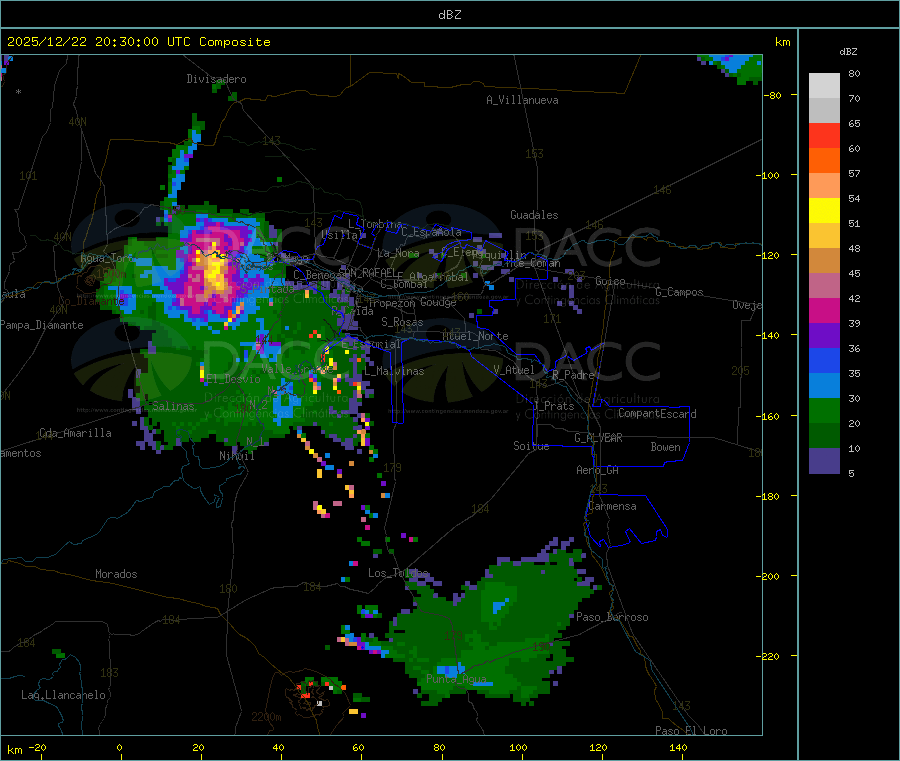Click the 'G_ALVEAR' map label
Image resolution: width=900 pixels, height=761 pixels.
tap(598, 438)
